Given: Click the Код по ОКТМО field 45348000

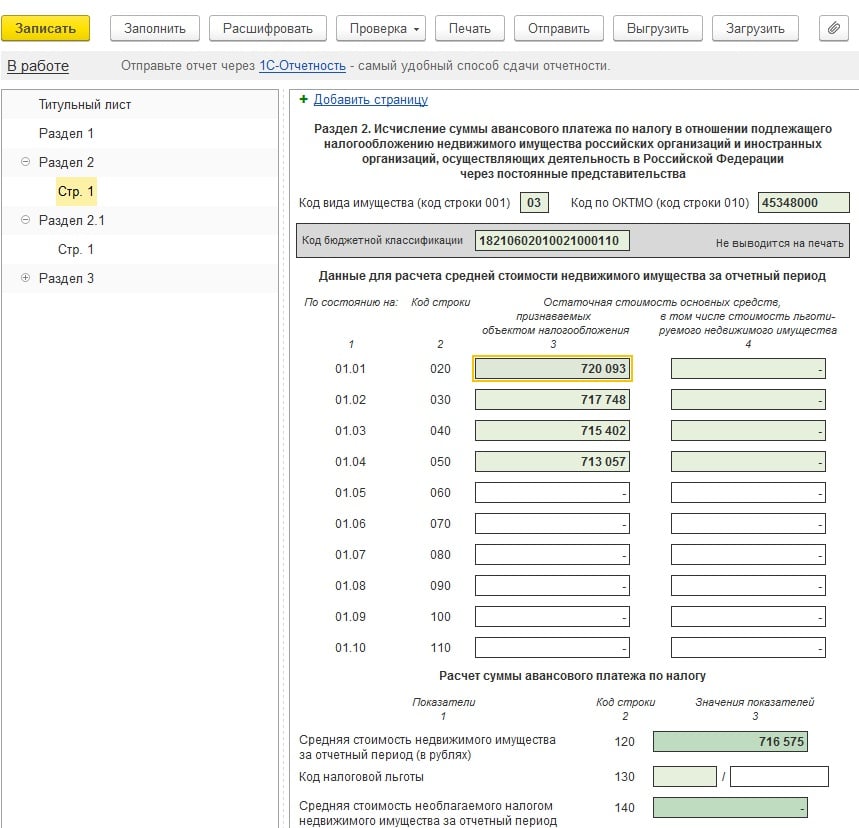Looking at the screenshot, I should (x=803, y=203).
